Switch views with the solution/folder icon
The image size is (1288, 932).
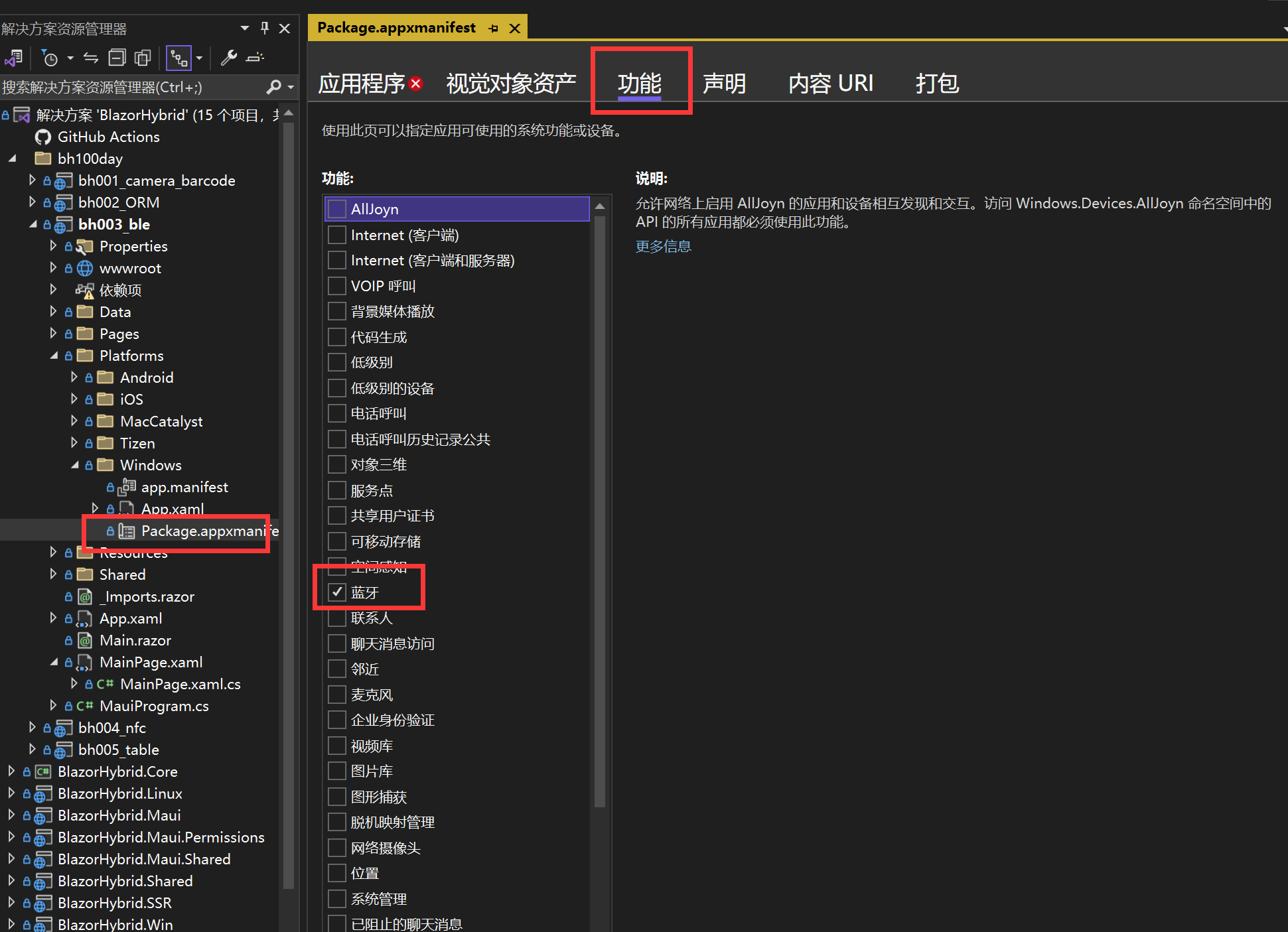pos(14,58)
